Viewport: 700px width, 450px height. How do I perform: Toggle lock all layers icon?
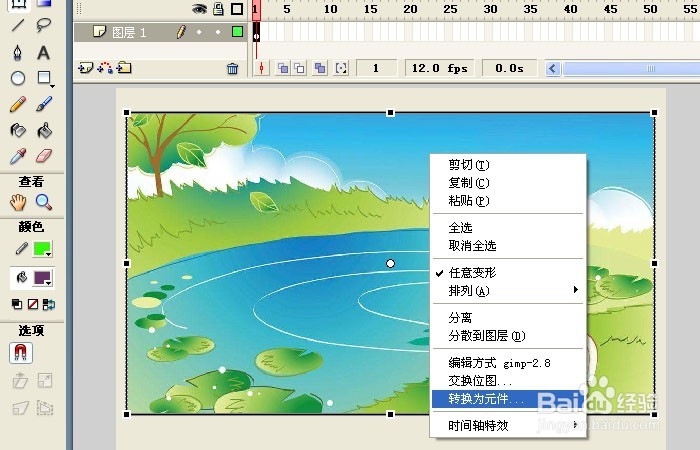[218, 8]
